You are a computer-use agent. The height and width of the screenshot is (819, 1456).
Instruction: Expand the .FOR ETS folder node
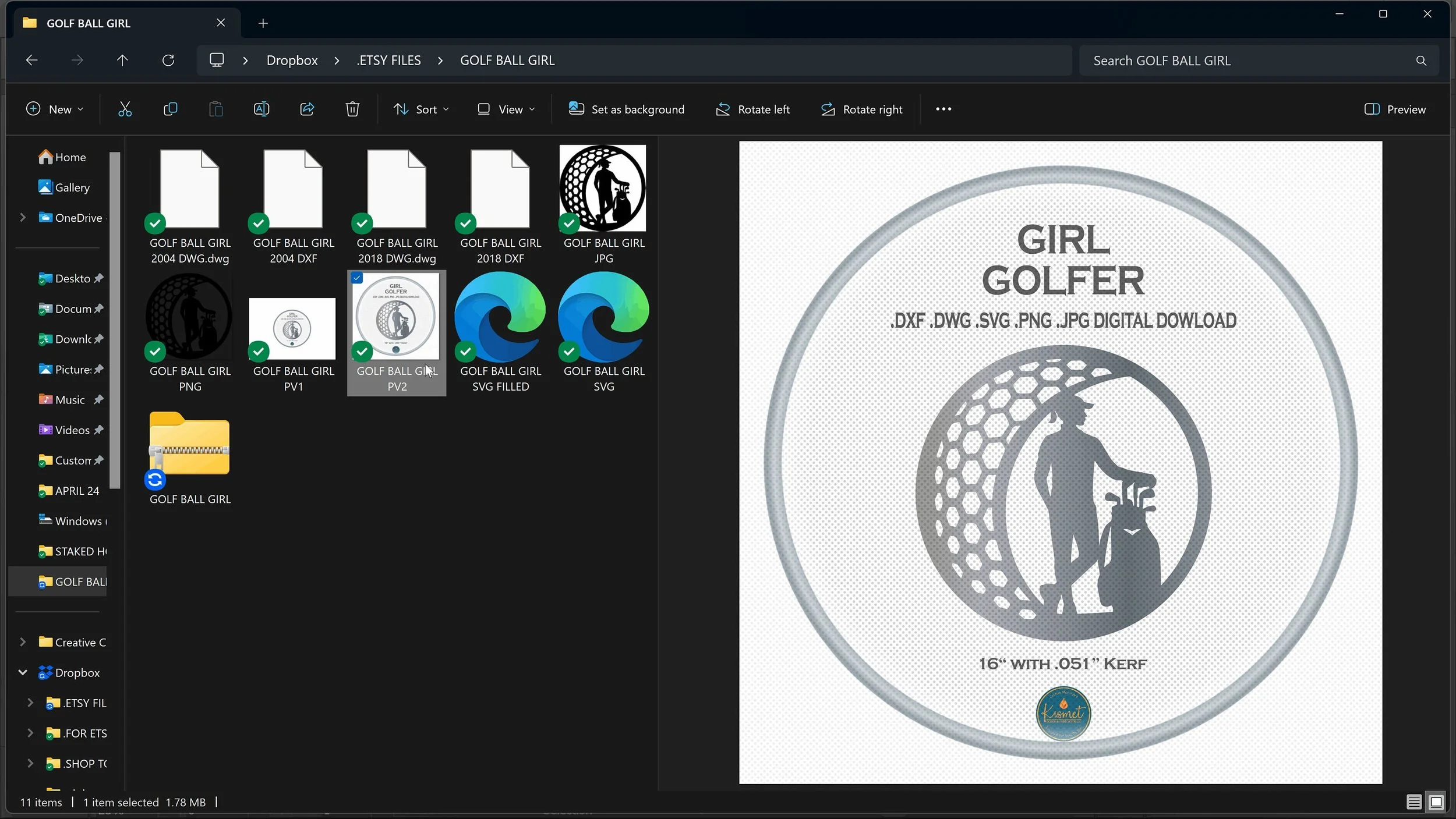30,733
